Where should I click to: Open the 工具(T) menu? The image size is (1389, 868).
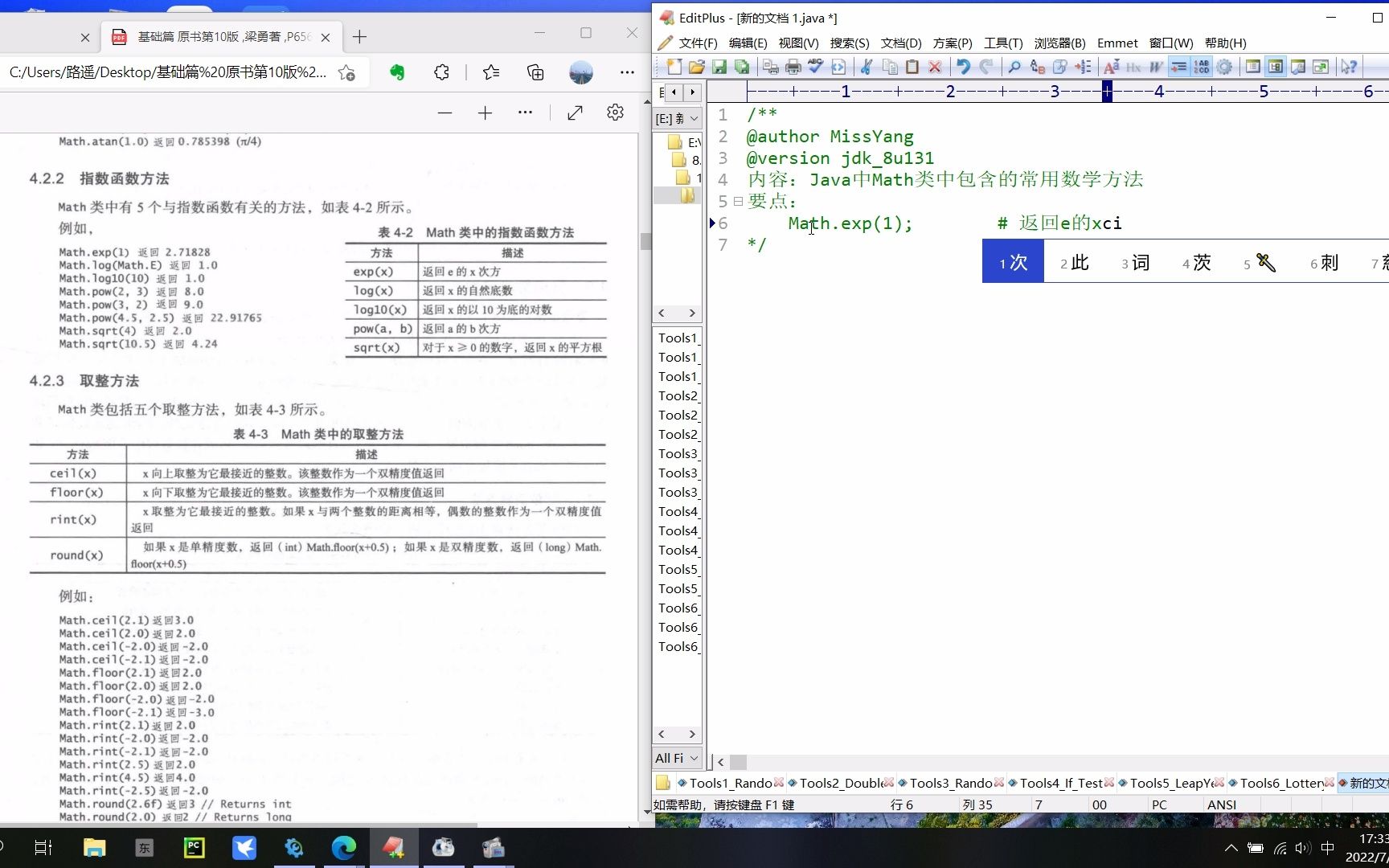pyautogui.click(x=1003, y=43)
